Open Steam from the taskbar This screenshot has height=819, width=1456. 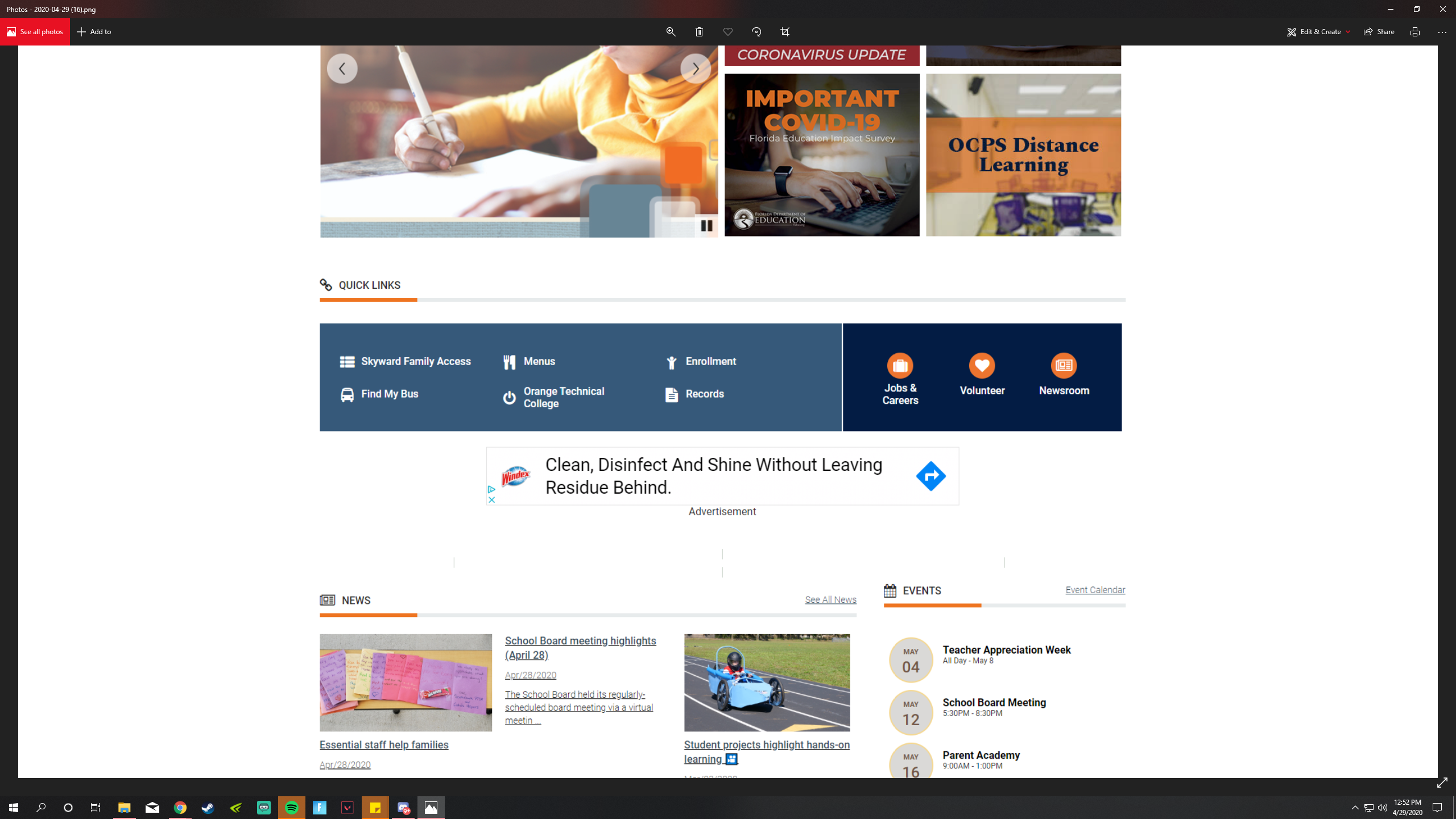click(208, 808)
